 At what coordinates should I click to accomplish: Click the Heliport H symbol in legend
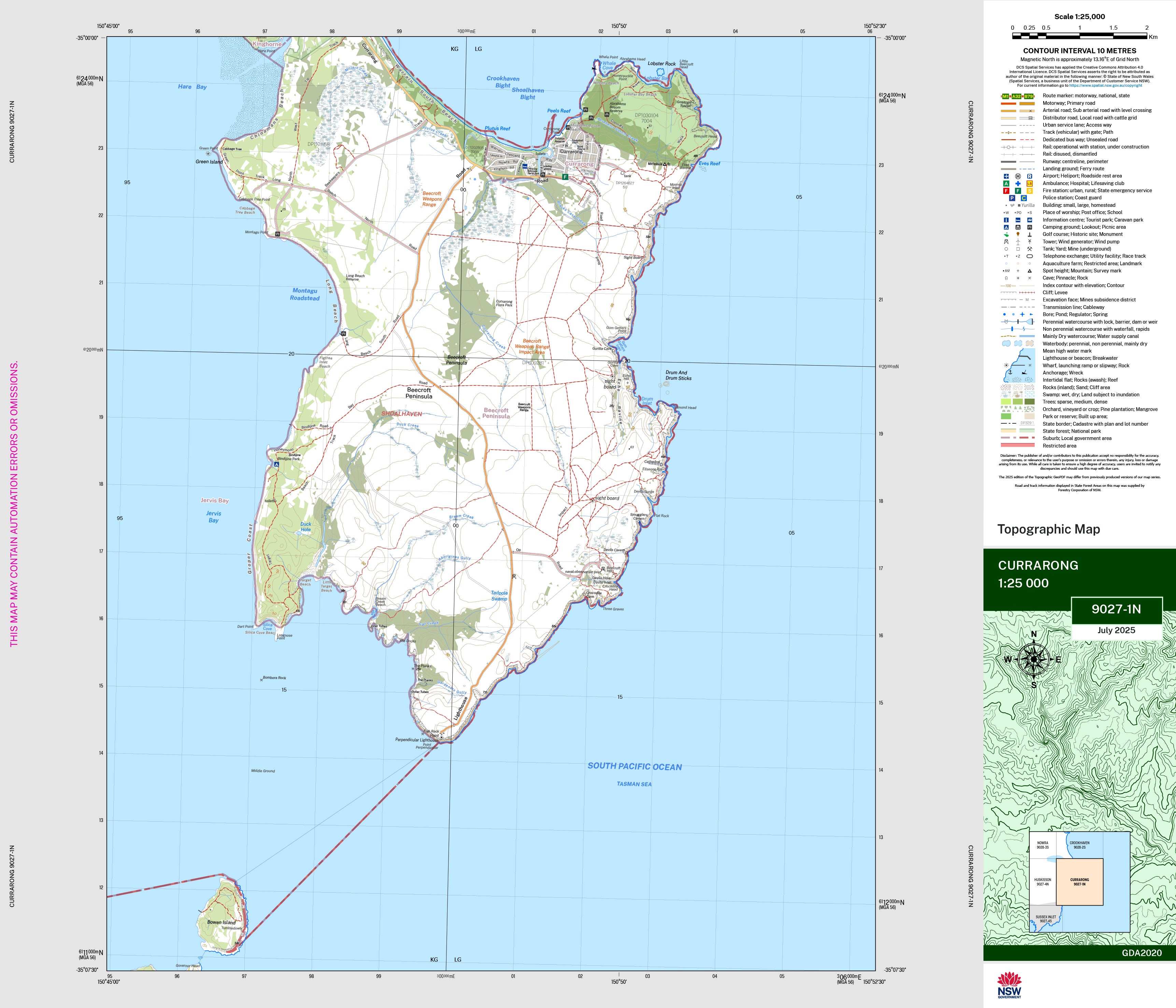pyautogui.click(x=1018, y=176)
